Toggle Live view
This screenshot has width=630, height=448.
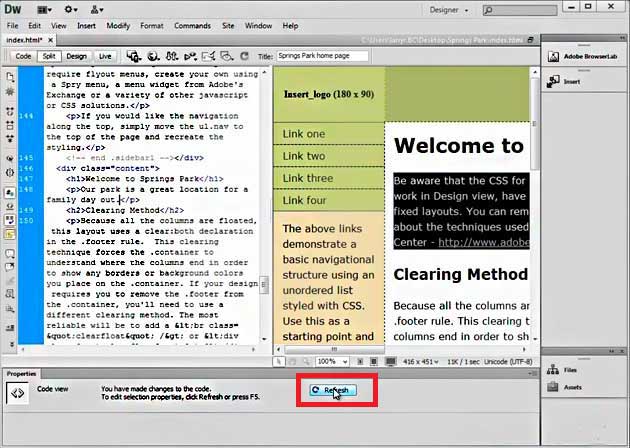pyautogui.click(x=105, y=56)
